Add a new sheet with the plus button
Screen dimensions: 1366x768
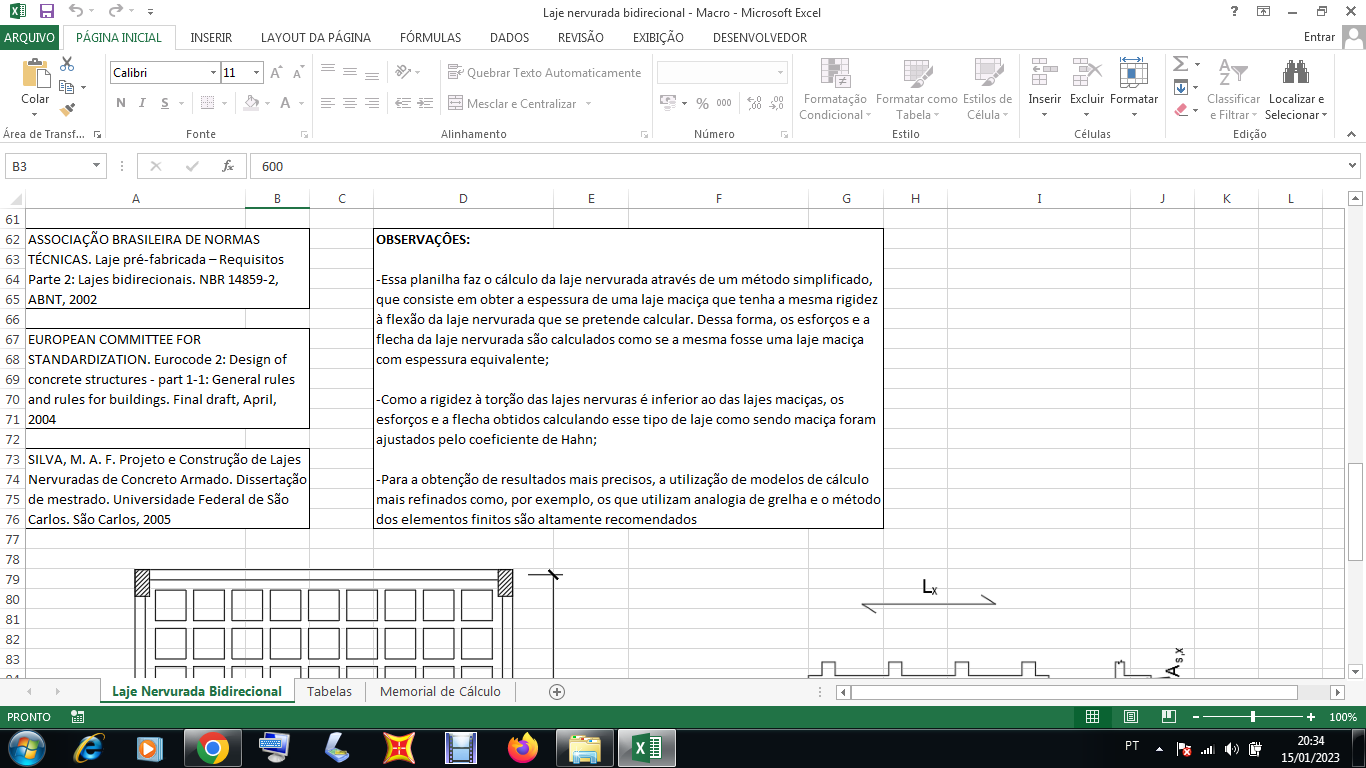pyautogui.click(x=557, y=691)
